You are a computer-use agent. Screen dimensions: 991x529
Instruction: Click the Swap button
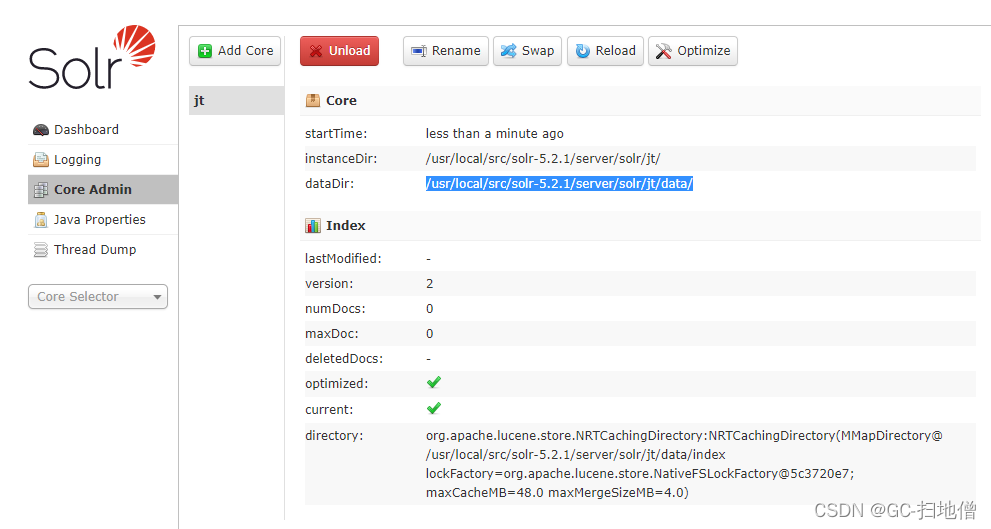(527, 51)
